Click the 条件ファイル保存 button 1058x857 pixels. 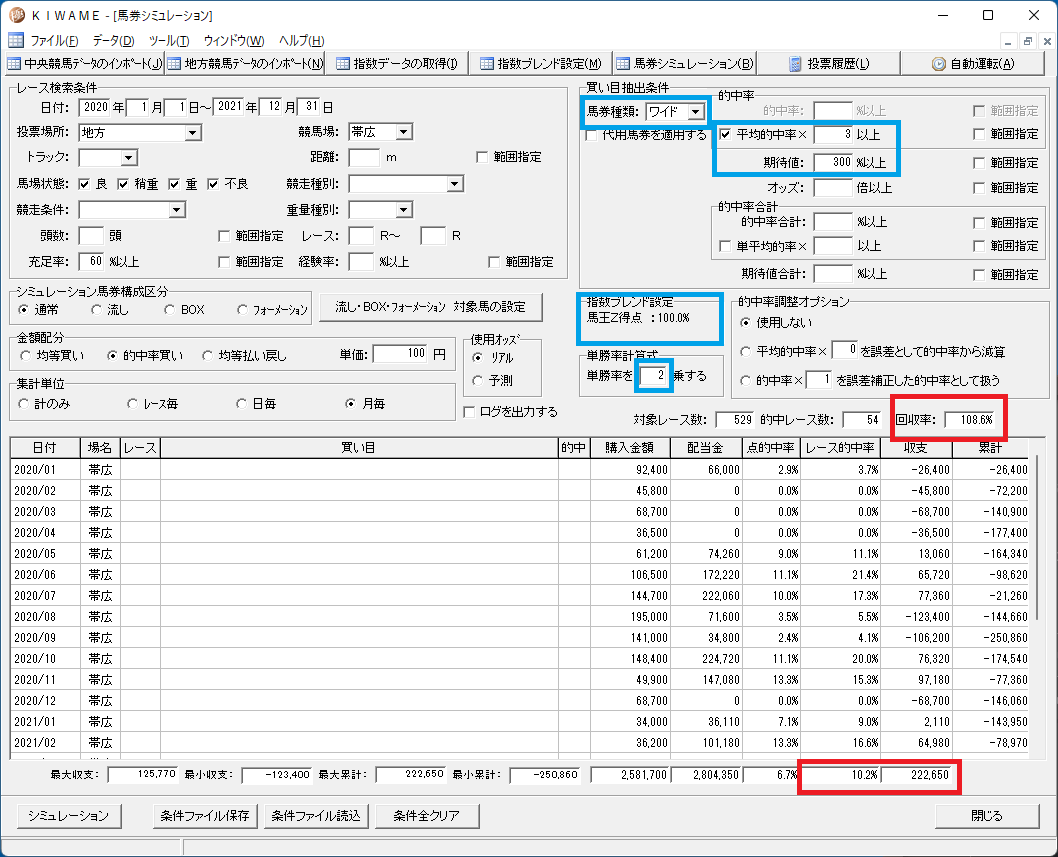tap(204, 816)
